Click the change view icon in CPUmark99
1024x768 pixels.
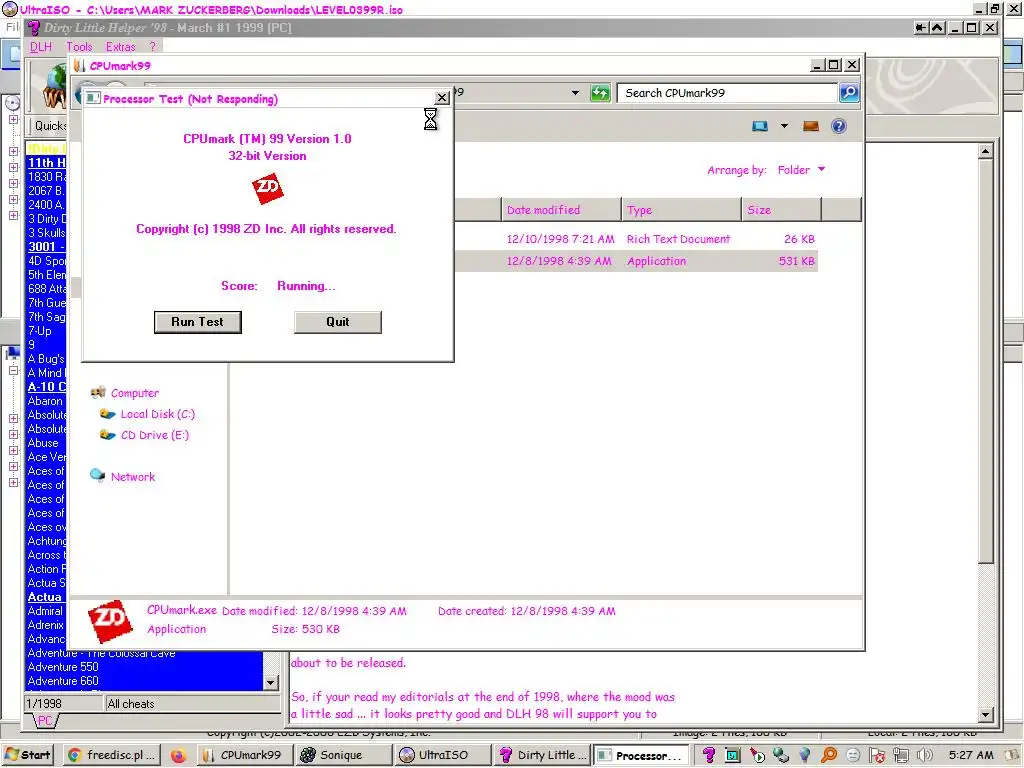(760, 126)
